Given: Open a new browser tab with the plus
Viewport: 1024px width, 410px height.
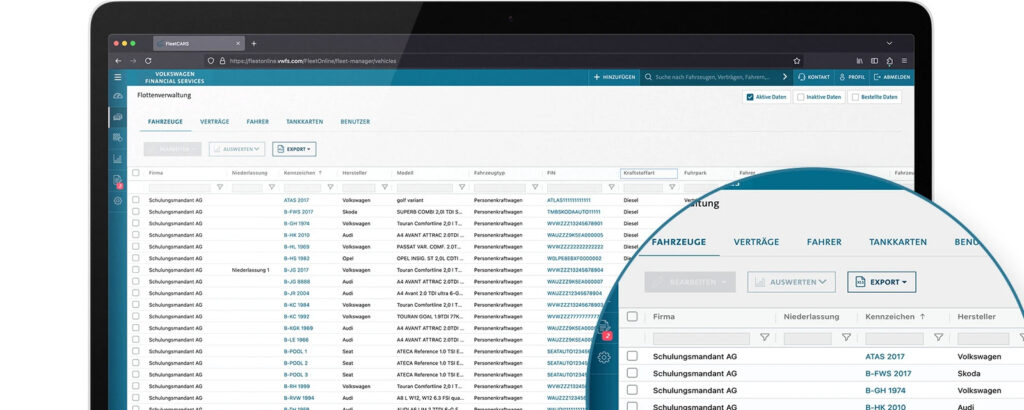Looking at the screenshot, I should [254, 44].
